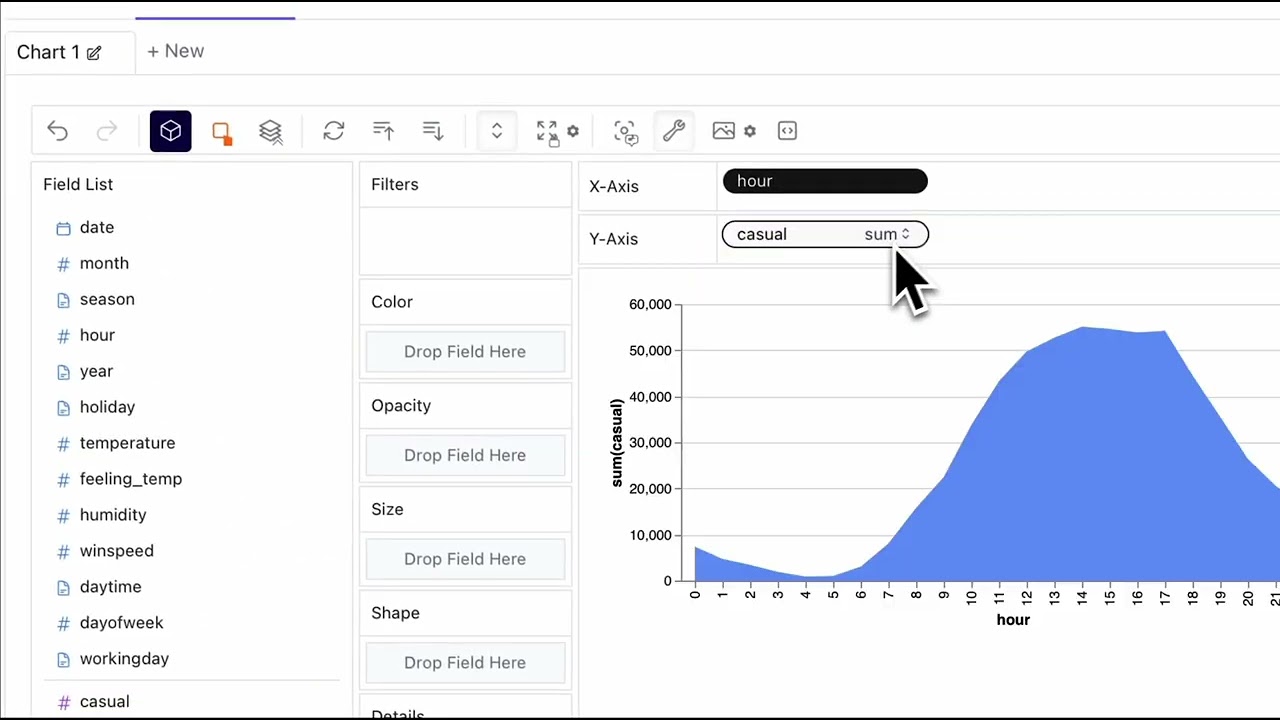Open export image settings gear

point(750,131)
